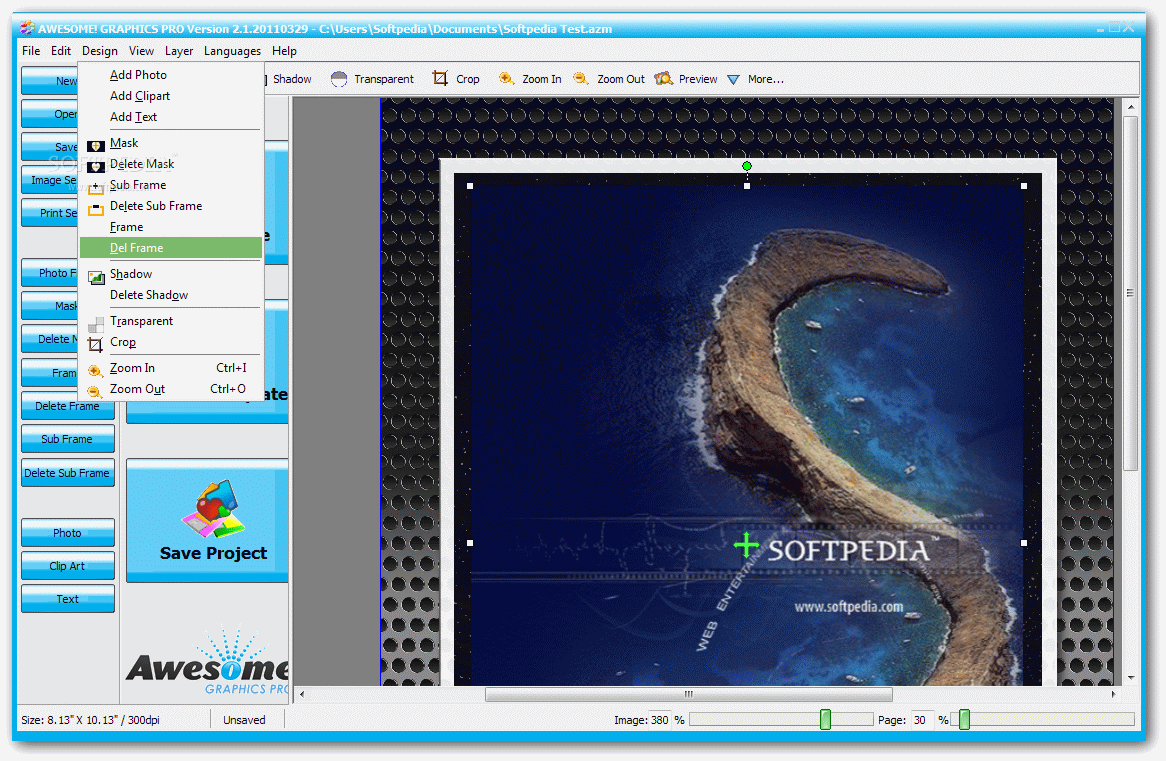This screenshot has width=1166, height=761.
Task: Click the Zoom In icon in Design menu
Action: 95,370
